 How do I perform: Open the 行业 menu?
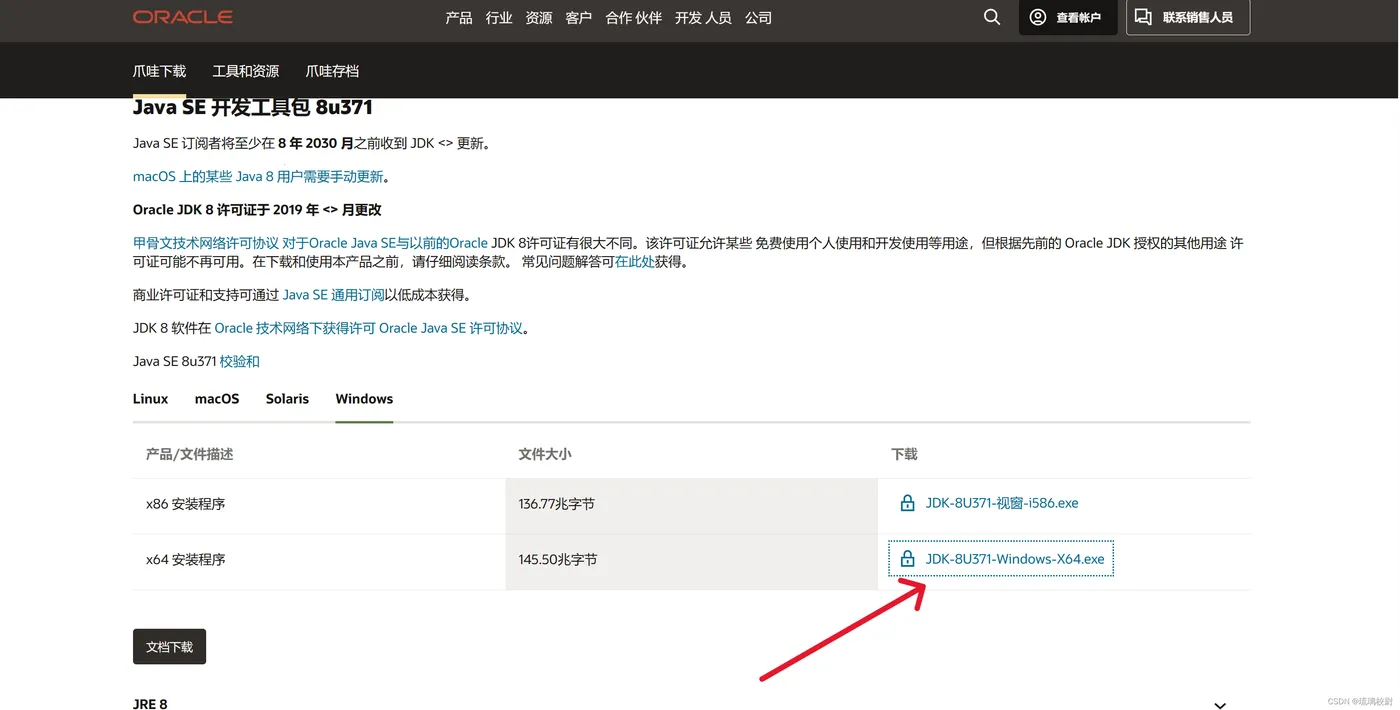point(499,18)
